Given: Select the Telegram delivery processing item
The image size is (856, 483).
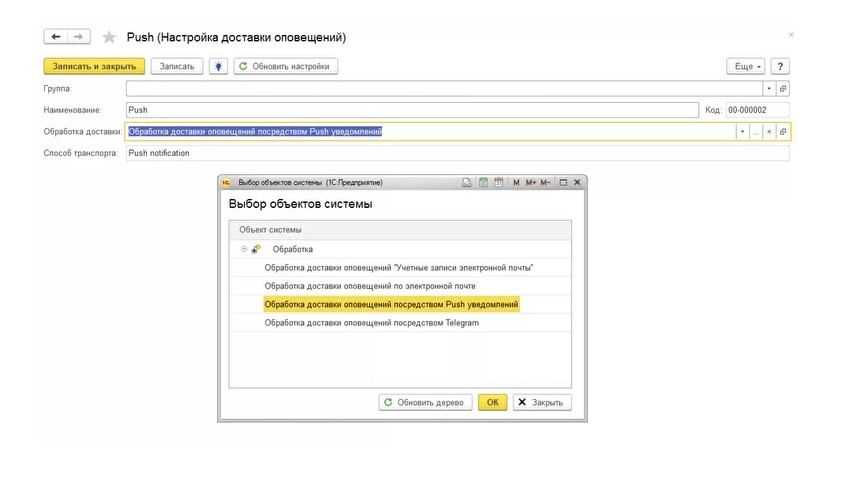Looking at the screenshot, I should point(371,323).
